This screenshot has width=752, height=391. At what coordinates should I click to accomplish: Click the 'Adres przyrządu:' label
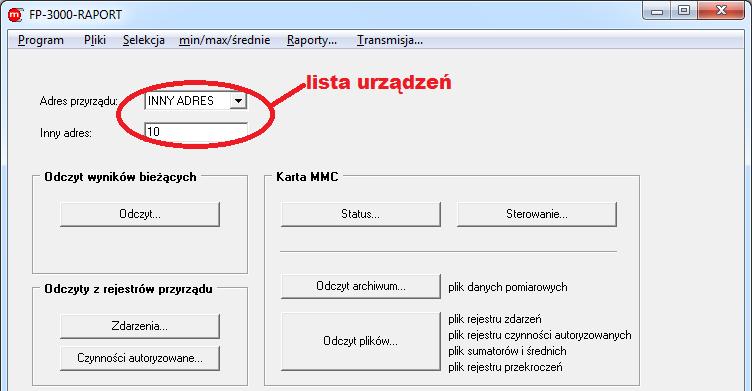[x=79, y=101]
